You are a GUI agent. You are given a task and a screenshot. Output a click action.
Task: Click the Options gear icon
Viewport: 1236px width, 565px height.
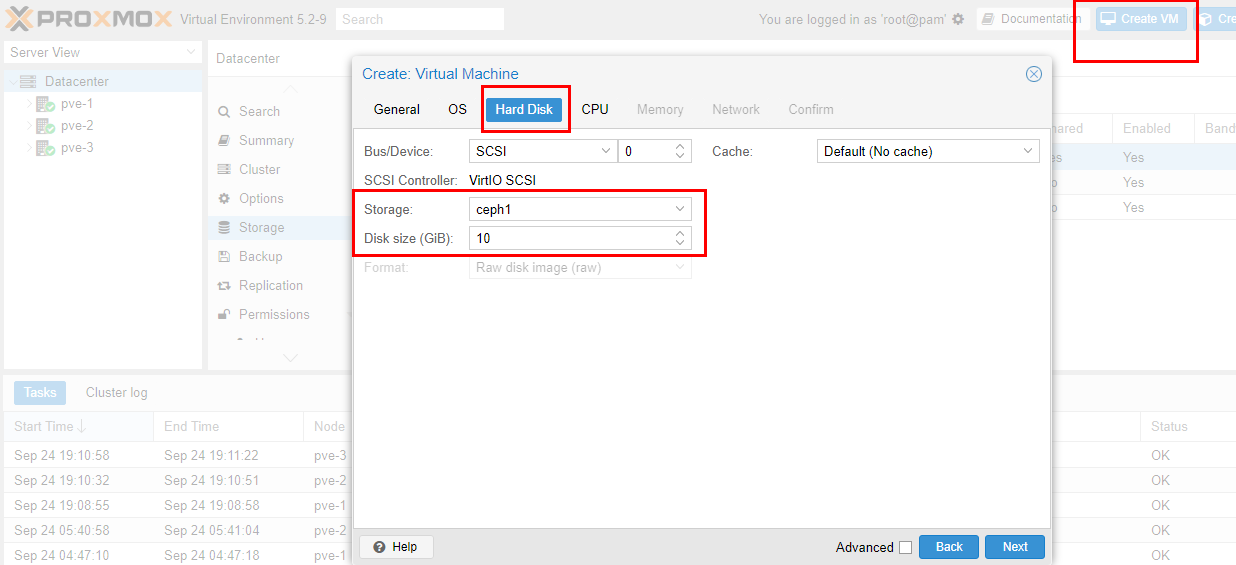tap(224, 199)
